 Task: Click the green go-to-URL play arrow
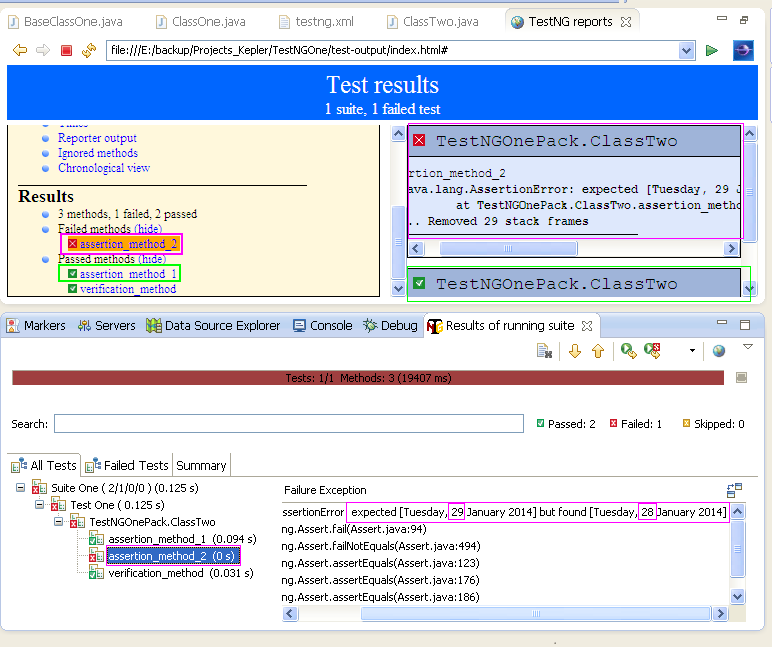tap(711, 50)
